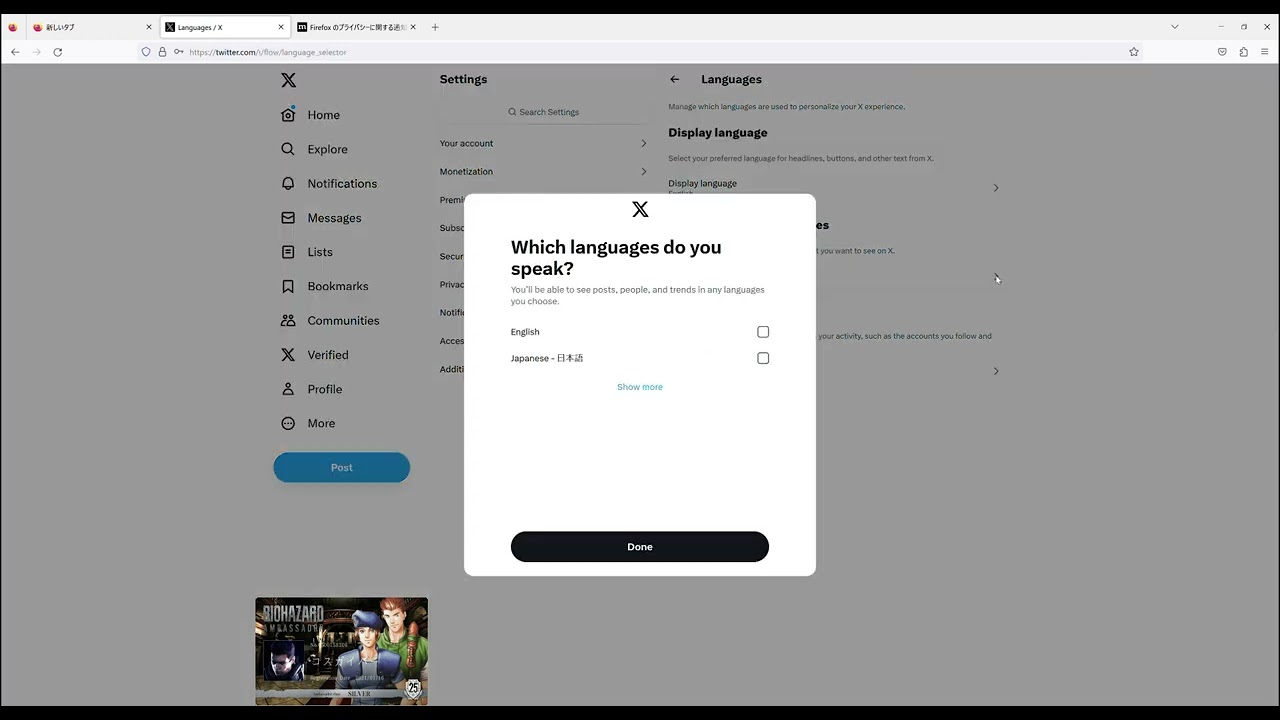Open Notifications bell in sidebar

(288, 184)
